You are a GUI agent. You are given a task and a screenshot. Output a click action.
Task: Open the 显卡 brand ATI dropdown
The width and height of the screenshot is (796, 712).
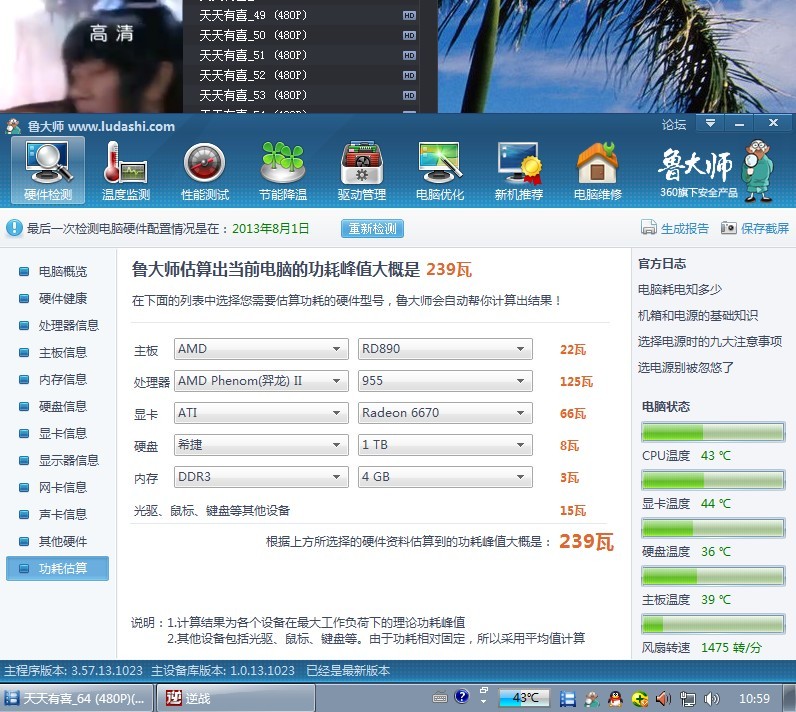[261, 413]
